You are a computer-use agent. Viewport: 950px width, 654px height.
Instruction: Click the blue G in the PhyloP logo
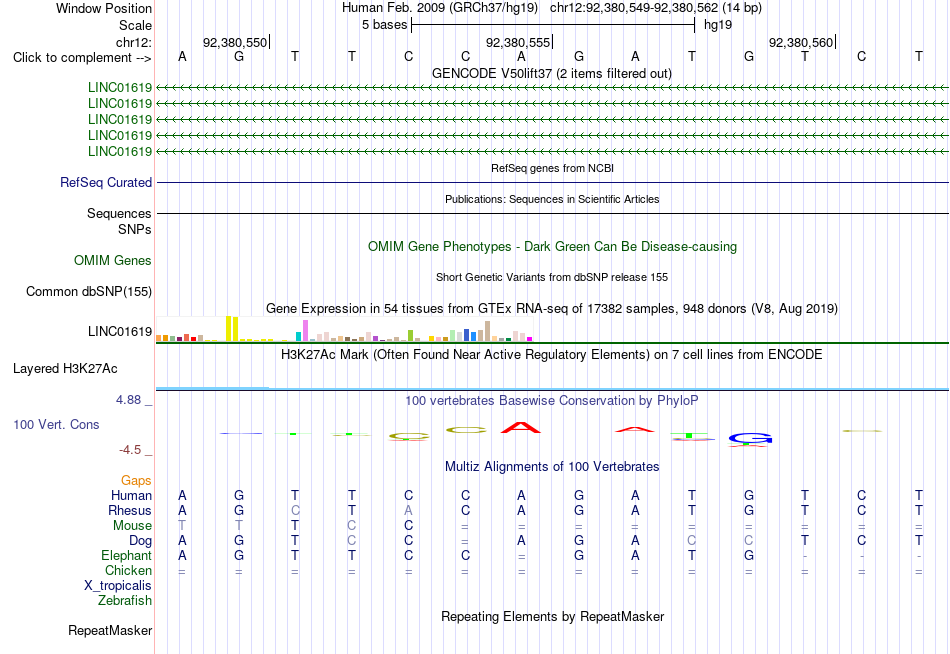pyautogui.click(x=750, y=438)
